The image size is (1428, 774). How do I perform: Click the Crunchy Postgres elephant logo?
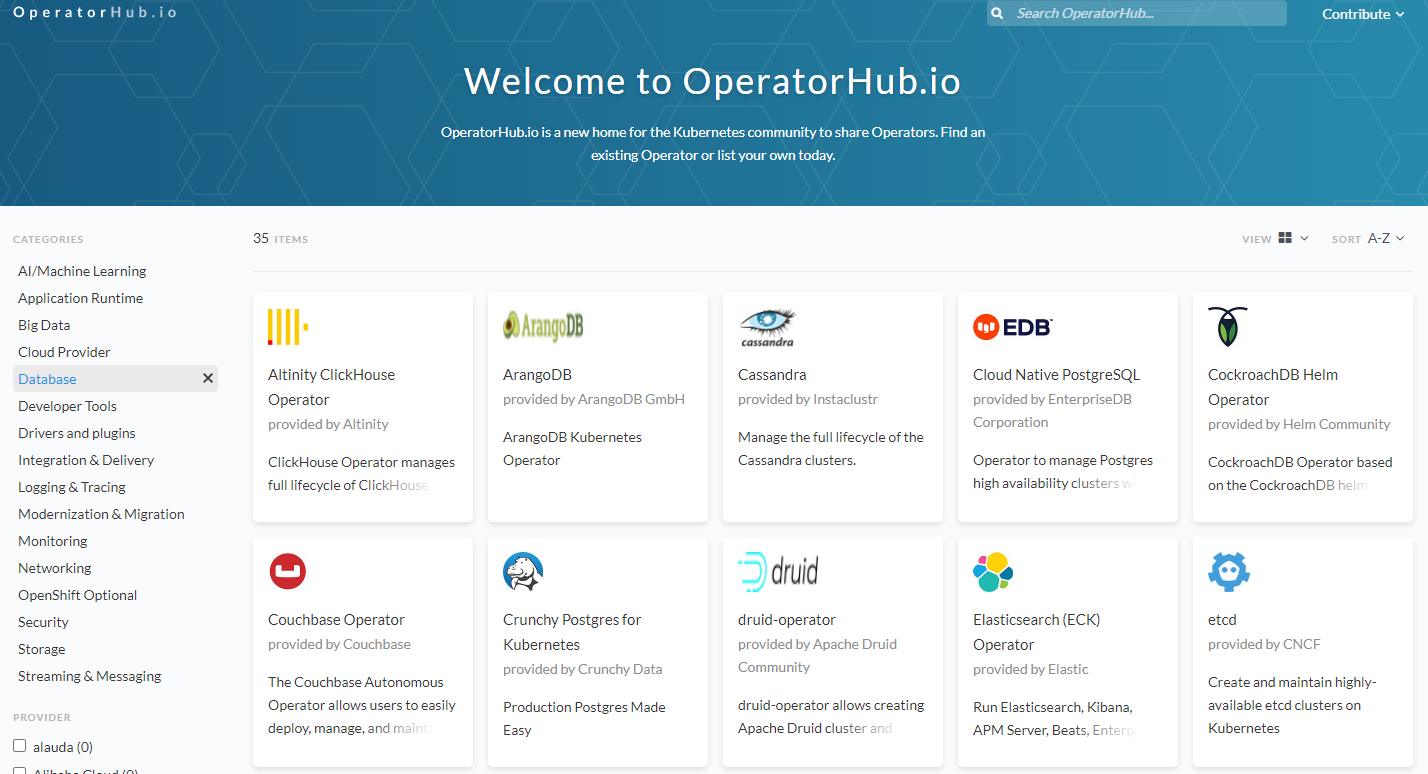click(x=523, y=571)
